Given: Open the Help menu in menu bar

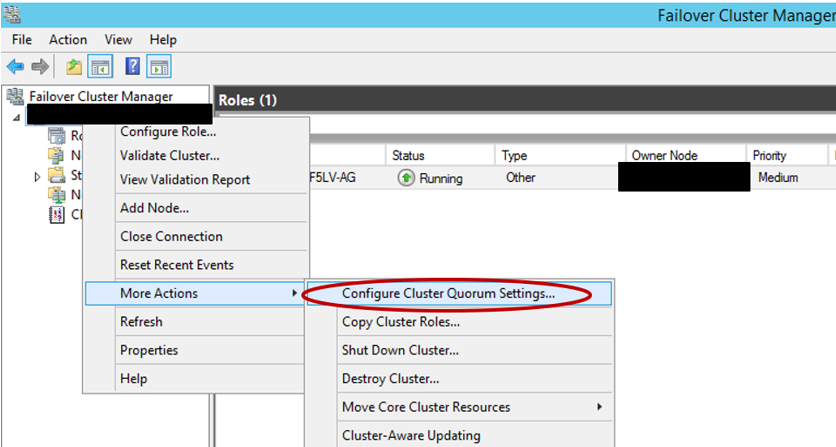Looking at the screenshot, I should [x=163, y=40].
